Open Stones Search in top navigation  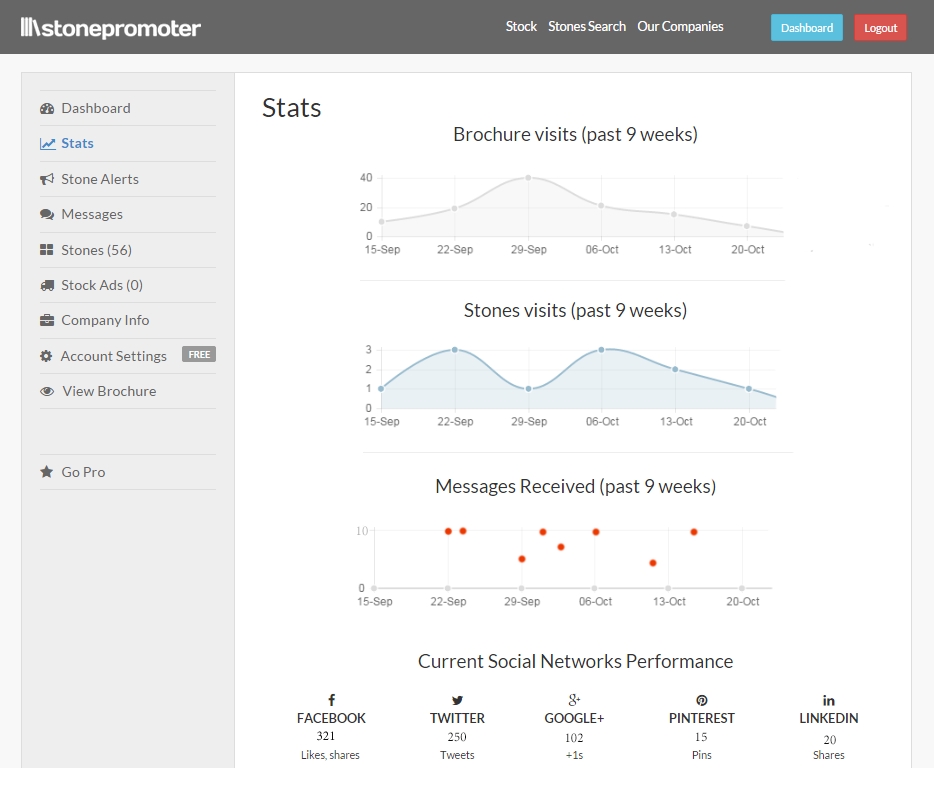tap(587, 26)
